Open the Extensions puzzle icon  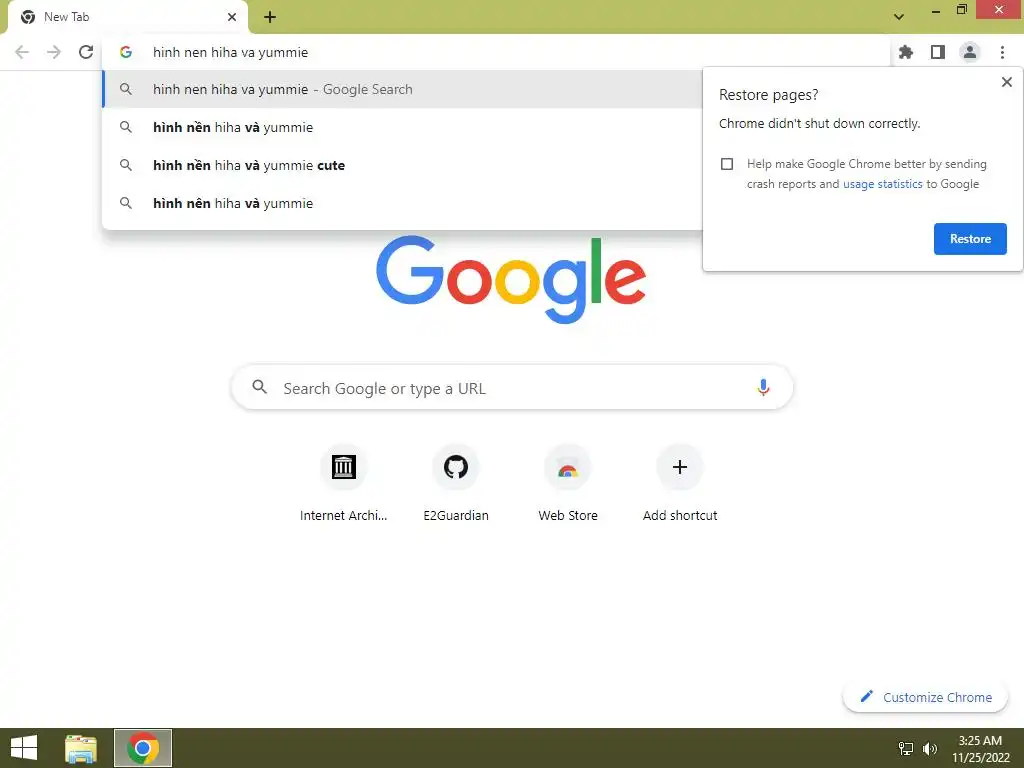[x=906, y=52]
